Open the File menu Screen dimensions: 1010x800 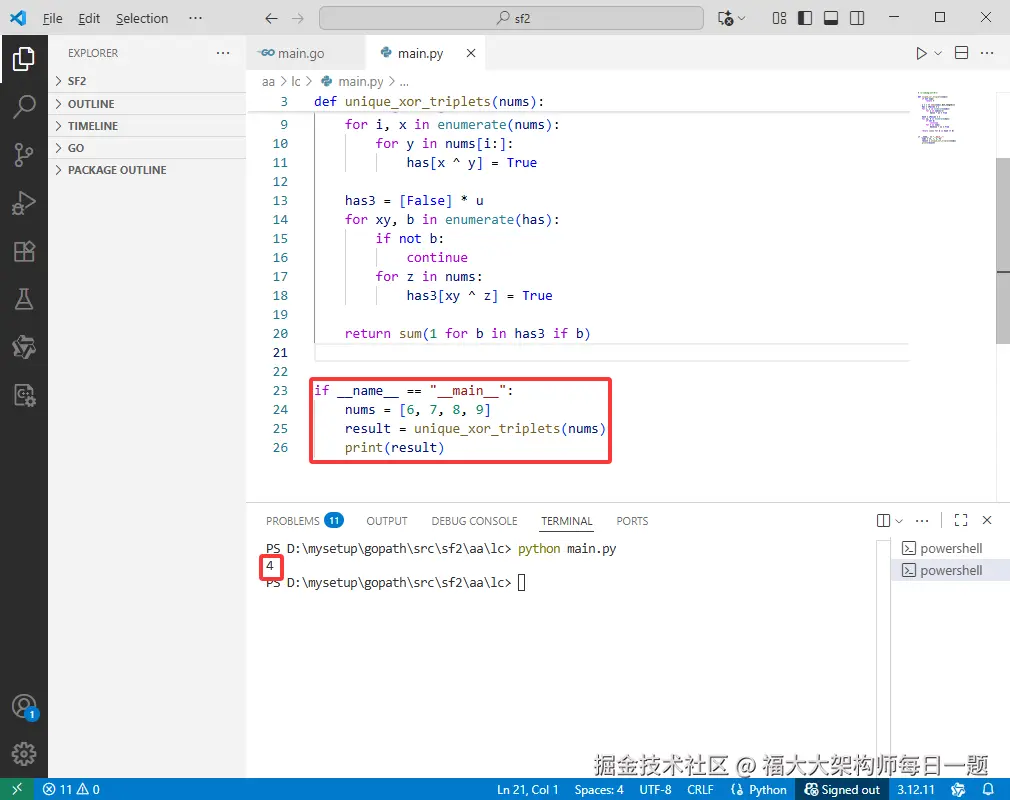point(53,18)
